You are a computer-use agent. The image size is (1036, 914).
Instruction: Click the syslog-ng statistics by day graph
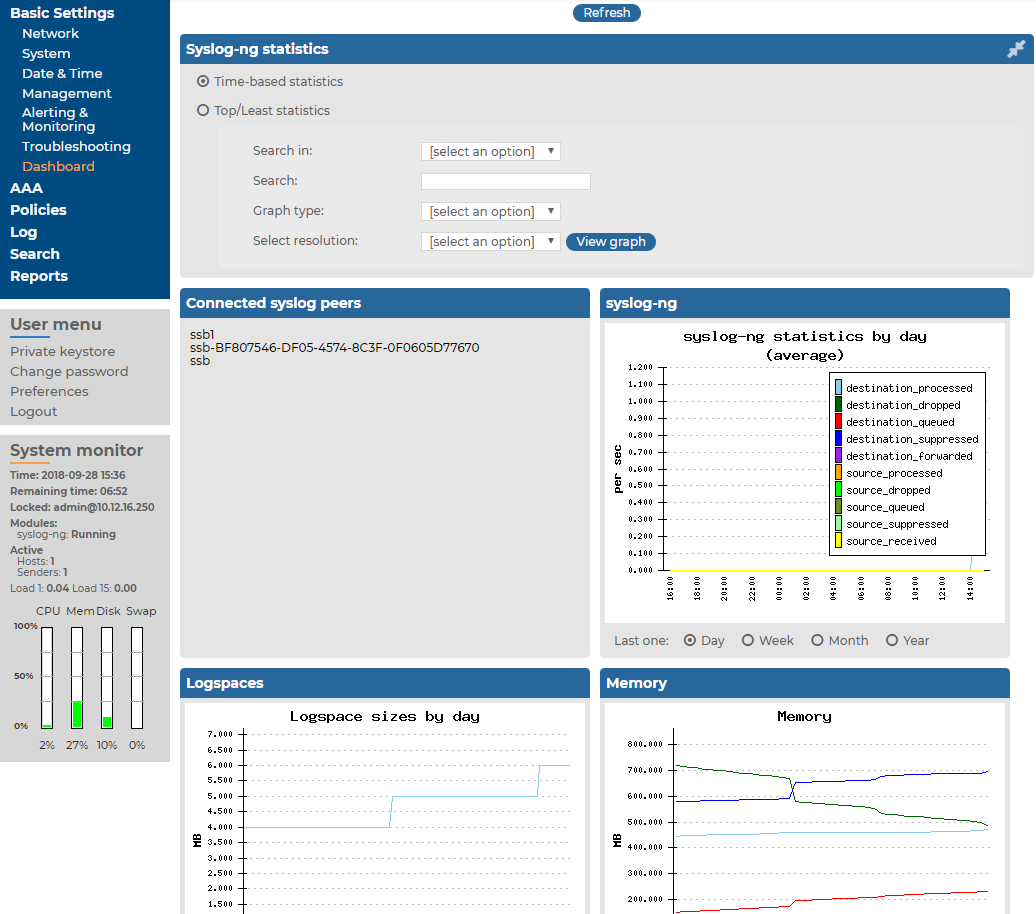pos(805,473)
